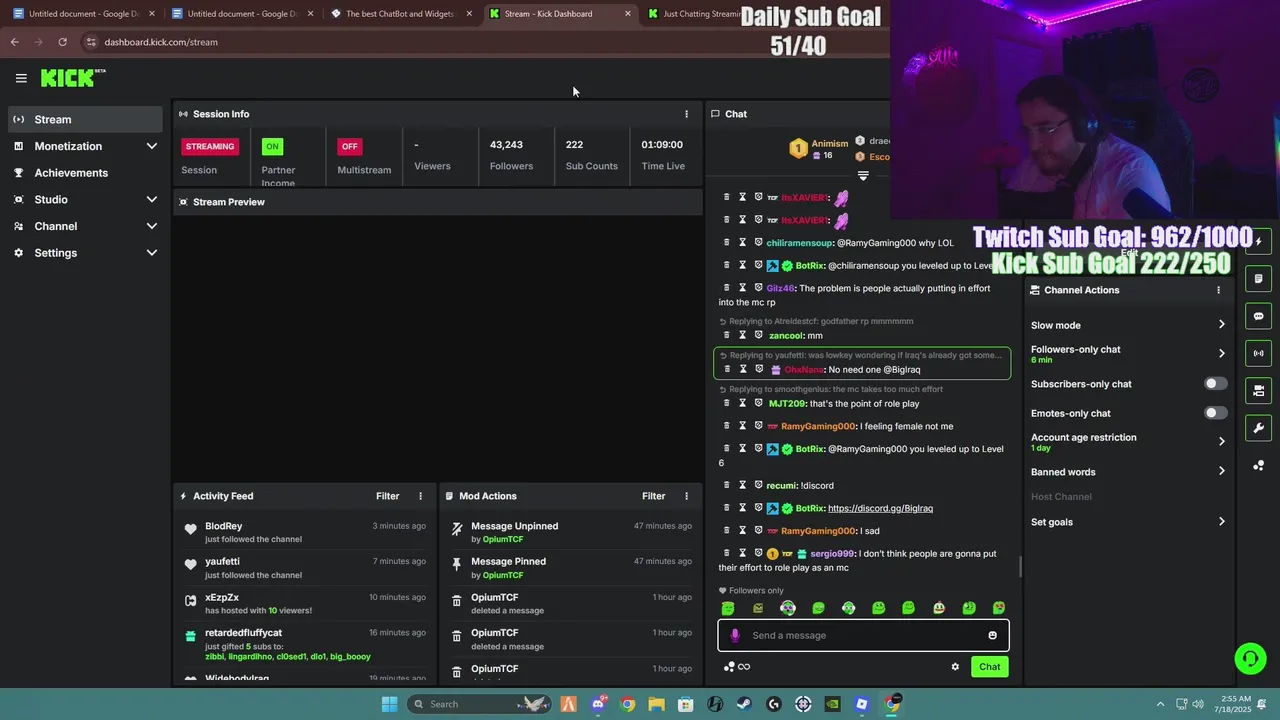The width and height of the screenshot is (1280, 720).
Task: Click the chat panel scrollbar
Action: pyautogui.click(x=1020, y=567)
